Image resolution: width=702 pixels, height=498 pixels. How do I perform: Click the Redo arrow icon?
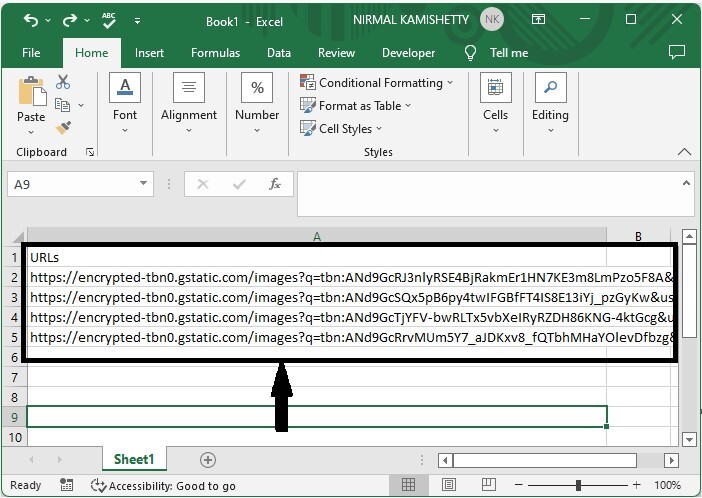[70, 20]
